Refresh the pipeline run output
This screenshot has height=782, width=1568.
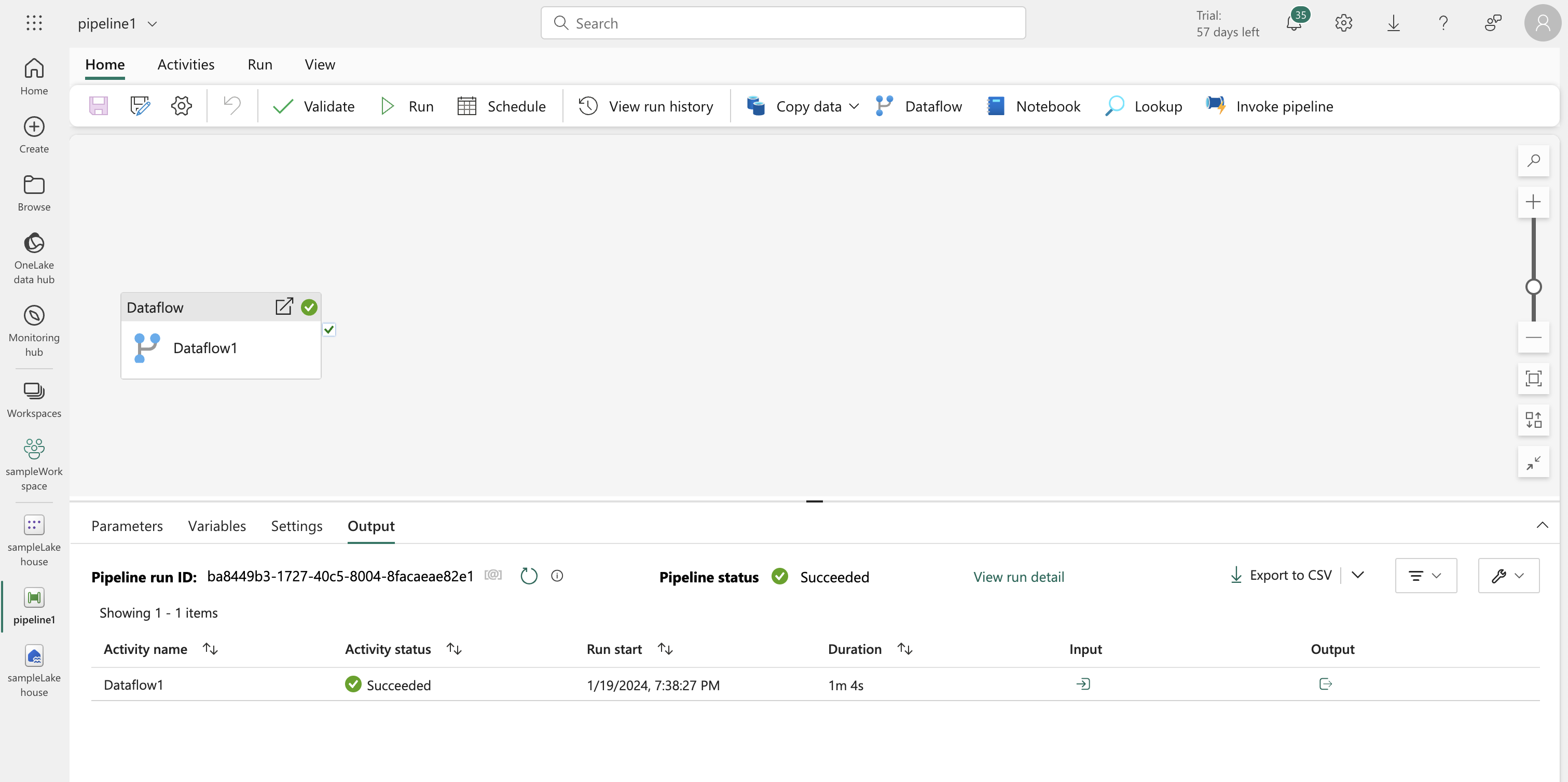(x=529, y=576)
